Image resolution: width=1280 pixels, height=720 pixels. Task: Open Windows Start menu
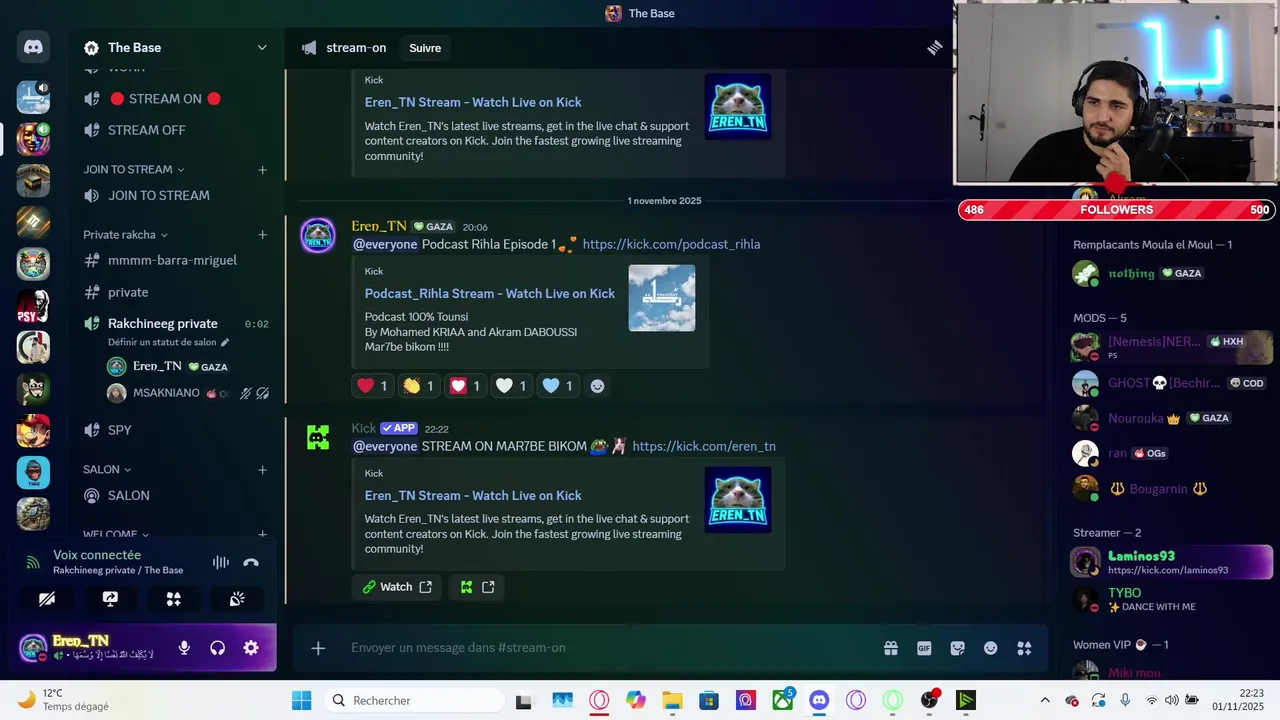[x=301, y=700]
